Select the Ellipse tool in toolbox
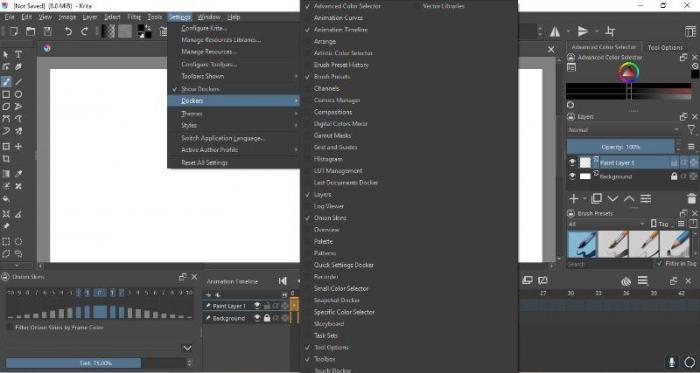The image size is (700, 373). click(x=18, y=94)
